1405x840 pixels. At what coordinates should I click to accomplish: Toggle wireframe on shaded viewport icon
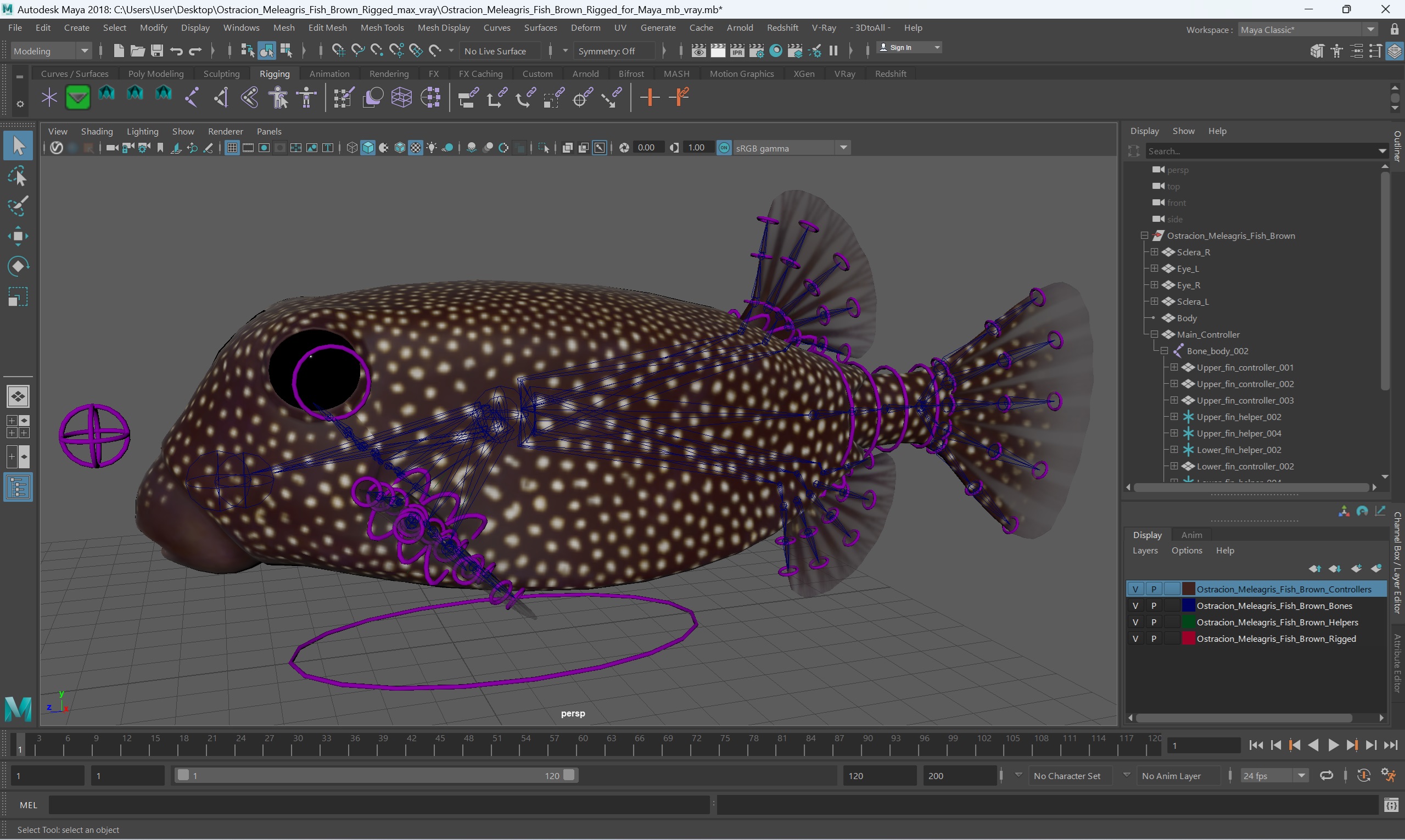(x=400, y=148)
